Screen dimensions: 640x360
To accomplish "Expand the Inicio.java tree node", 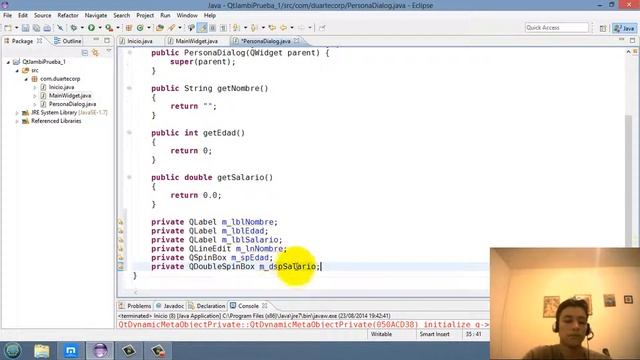I will pos(35,87).
